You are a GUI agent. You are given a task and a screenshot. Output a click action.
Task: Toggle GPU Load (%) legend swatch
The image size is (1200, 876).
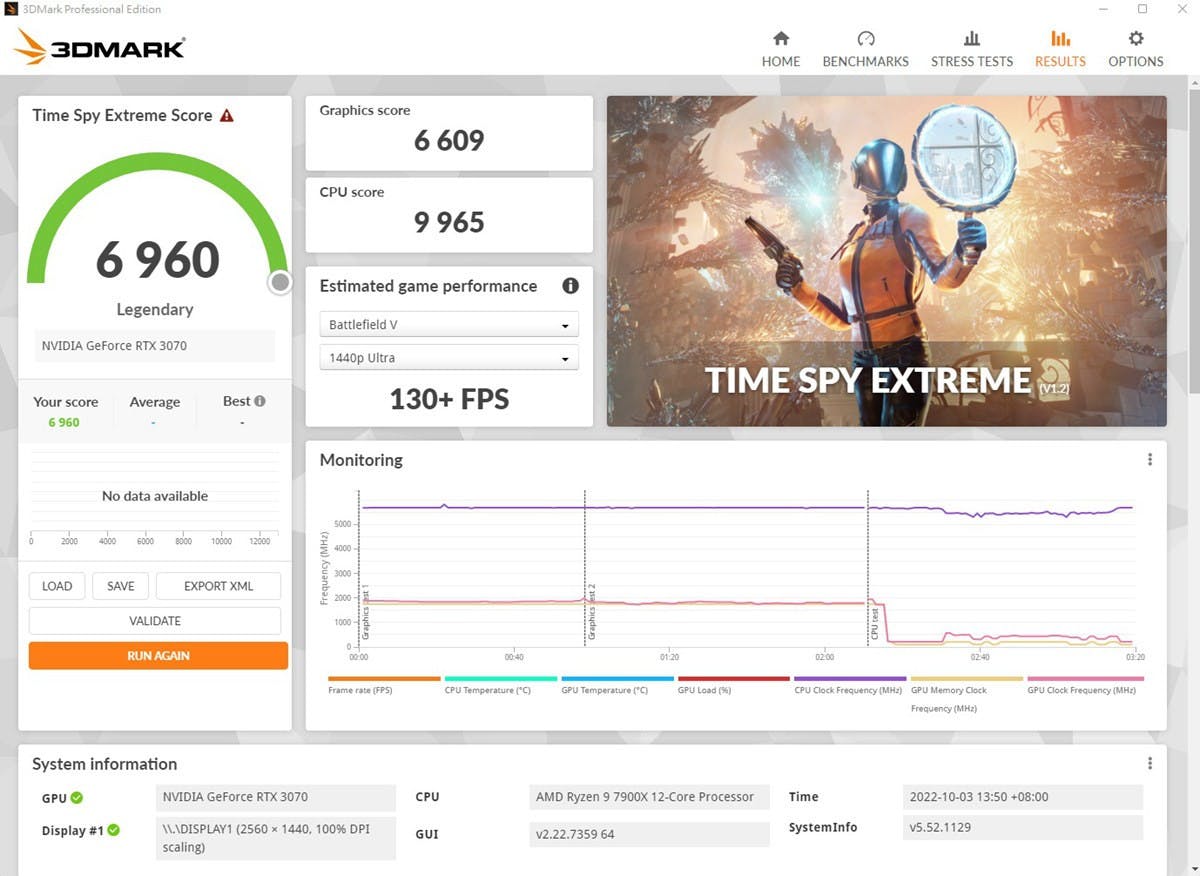734,678
